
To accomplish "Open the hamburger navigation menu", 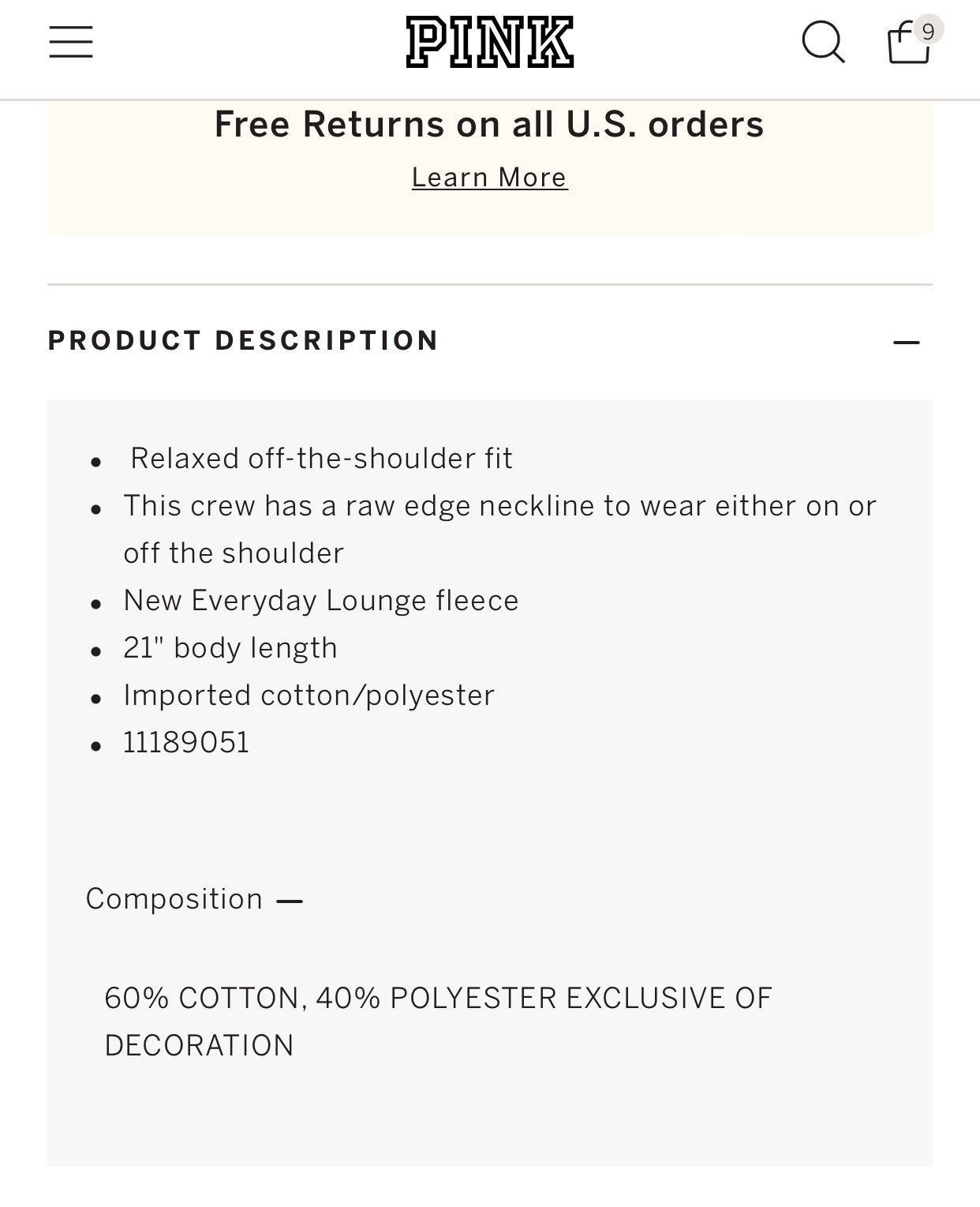I will 71,42.
